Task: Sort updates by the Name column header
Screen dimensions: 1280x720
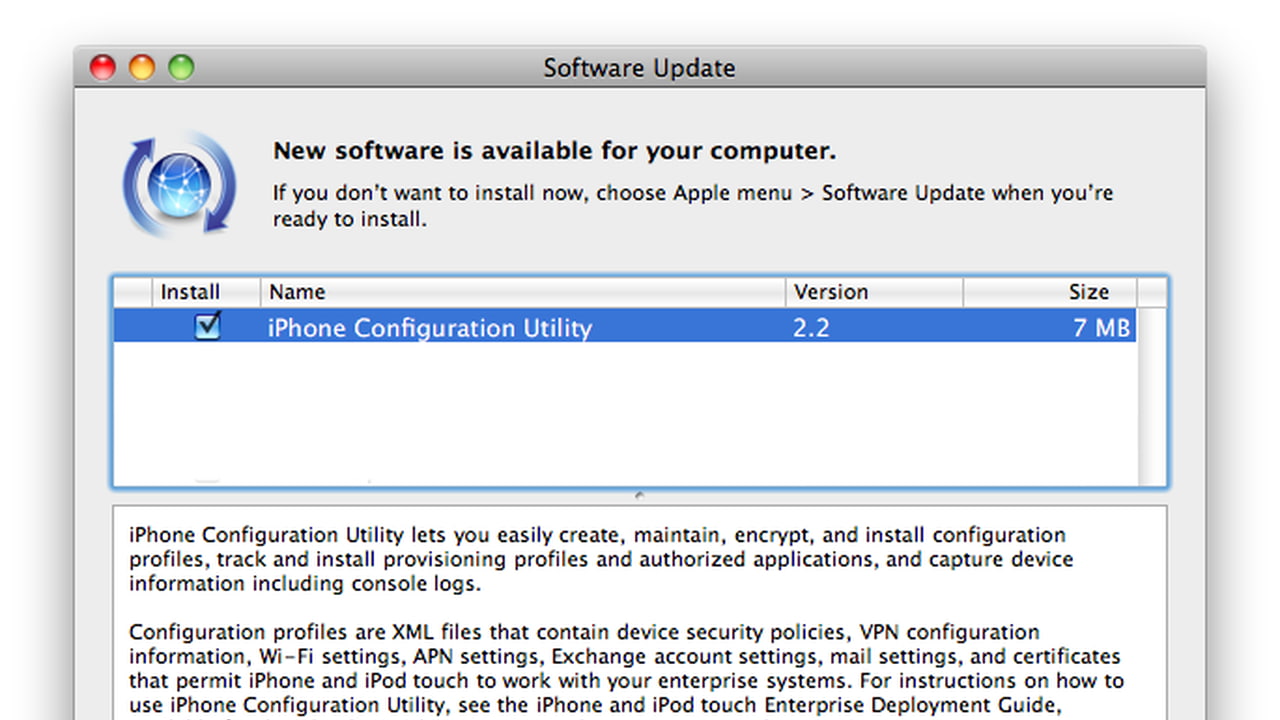Action: [x=523, y=292]
